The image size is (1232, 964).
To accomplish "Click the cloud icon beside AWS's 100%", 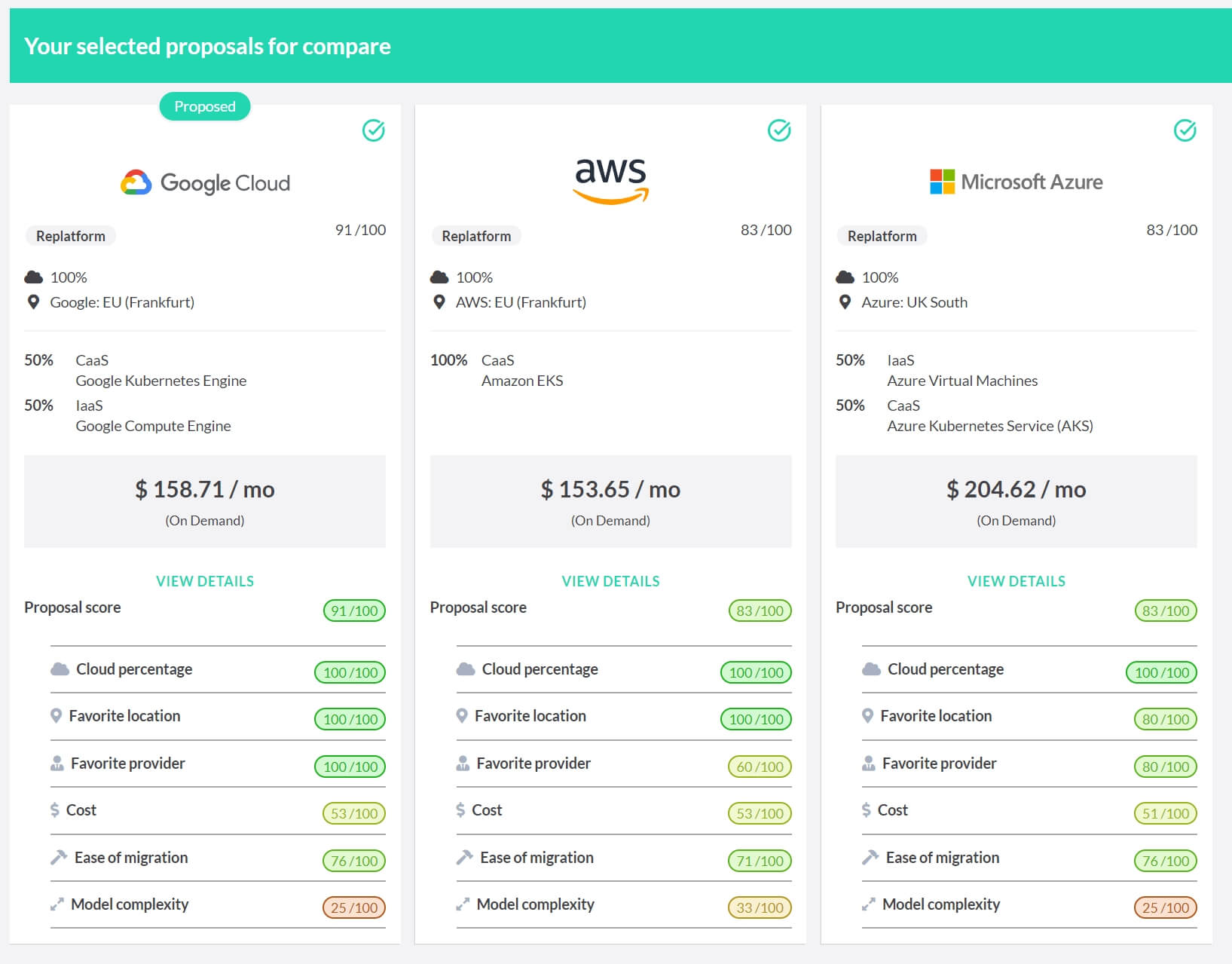I will [x=439, y=277].
